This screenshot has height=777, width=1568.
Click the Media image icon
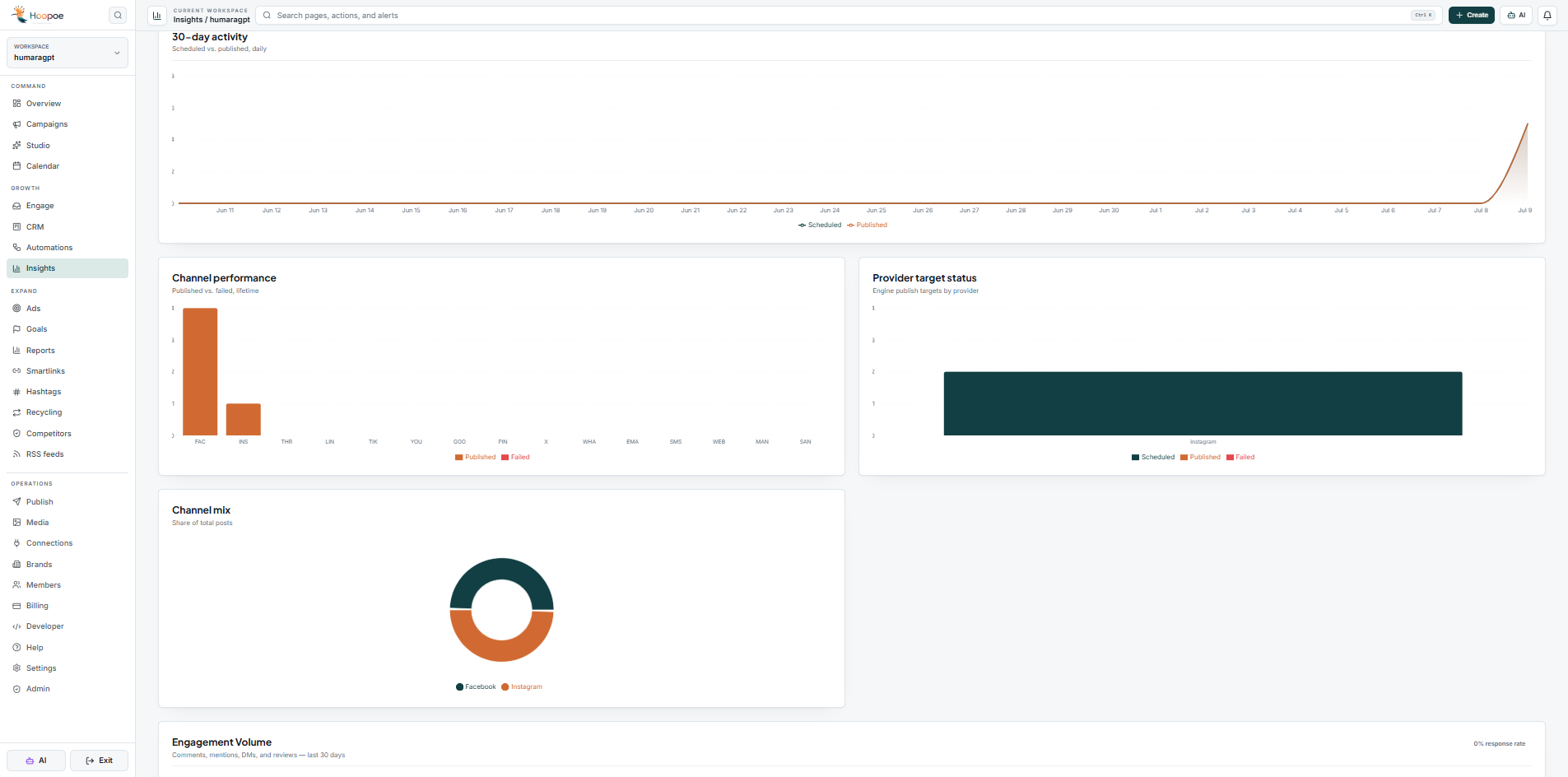[x=16, y=523]
